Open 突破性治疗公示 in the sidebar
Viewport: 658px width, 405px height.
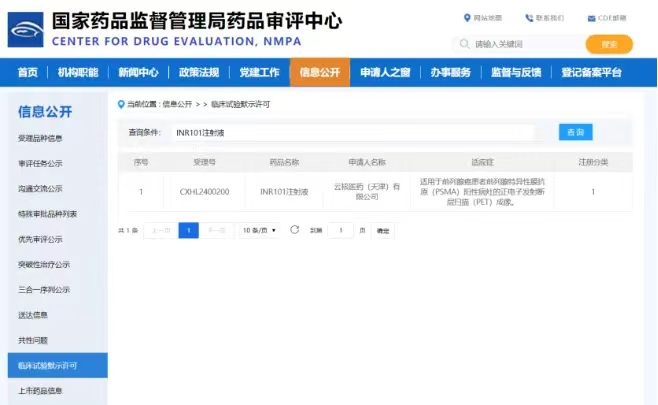44,264
